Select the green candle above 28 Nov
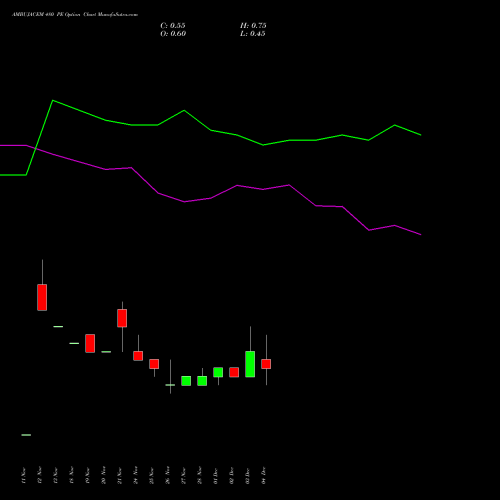The image size is (500, 500). pyautogui.click(x=202, y=381)
